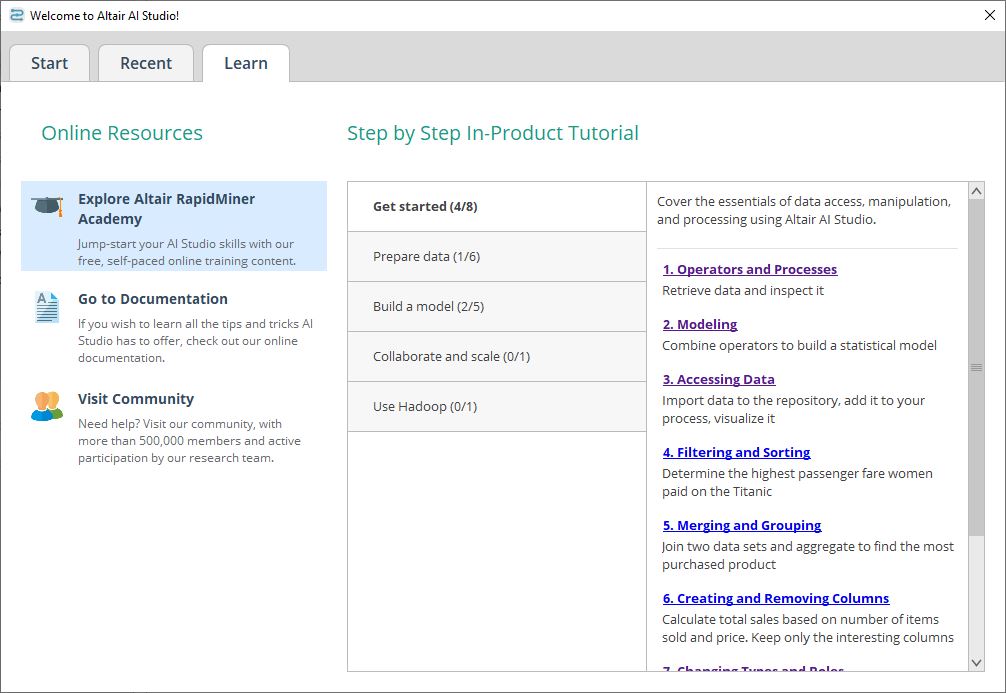Open the Filtering and Sorting tutorial
Viewport: 1006px width, 693px height.
737,452
